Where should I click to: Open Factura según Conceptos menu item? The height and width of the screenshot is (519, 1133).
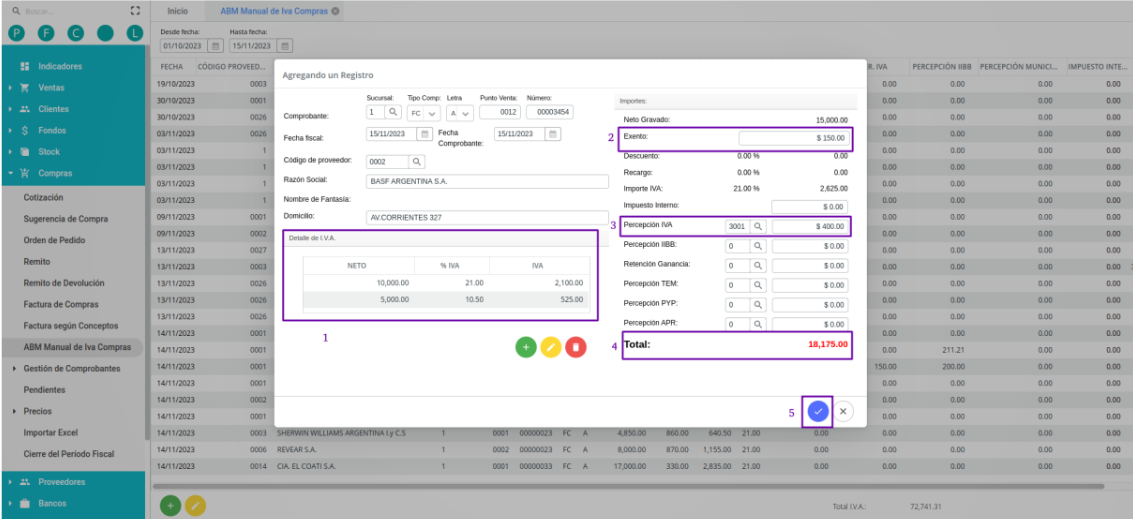[x=72, y=326]
